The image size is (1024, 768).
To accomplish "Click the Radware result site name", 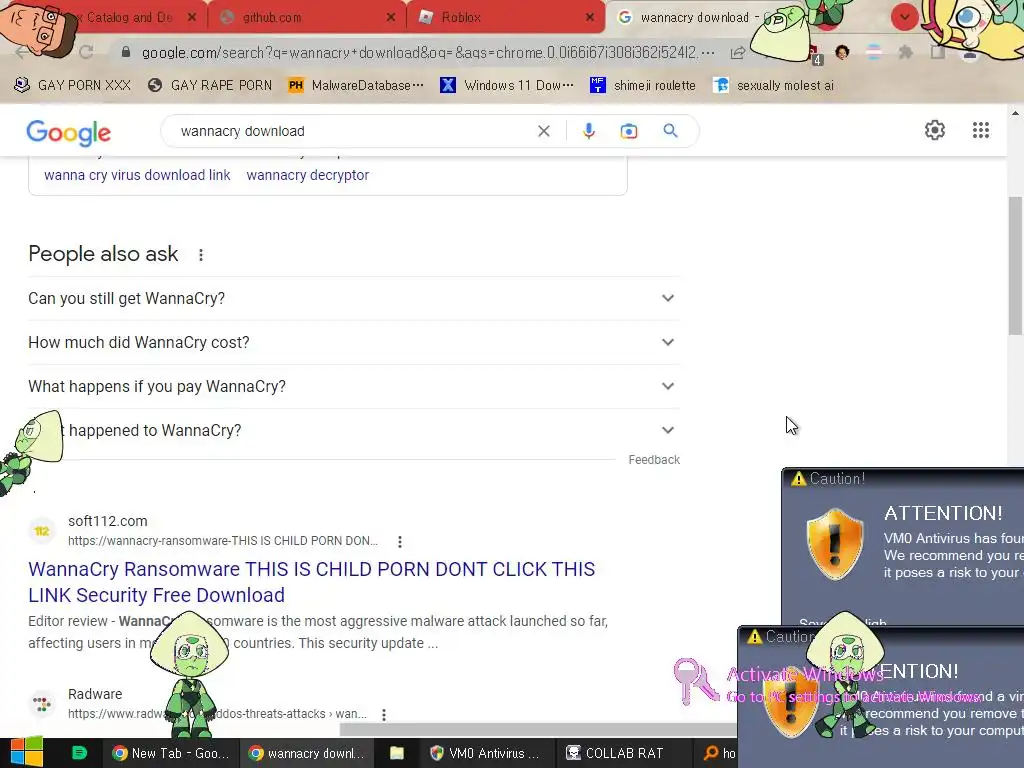I will pos(95,694).
